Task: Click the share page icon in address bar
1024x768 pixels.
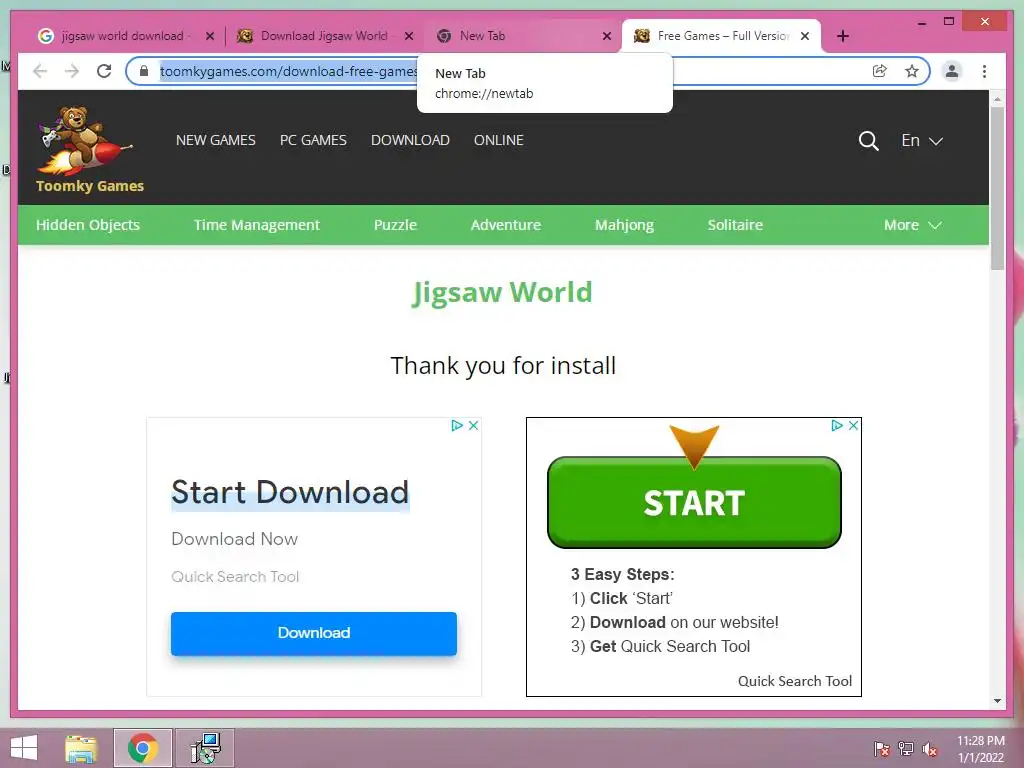Action: pyautogui.click(x=880, y=71)
